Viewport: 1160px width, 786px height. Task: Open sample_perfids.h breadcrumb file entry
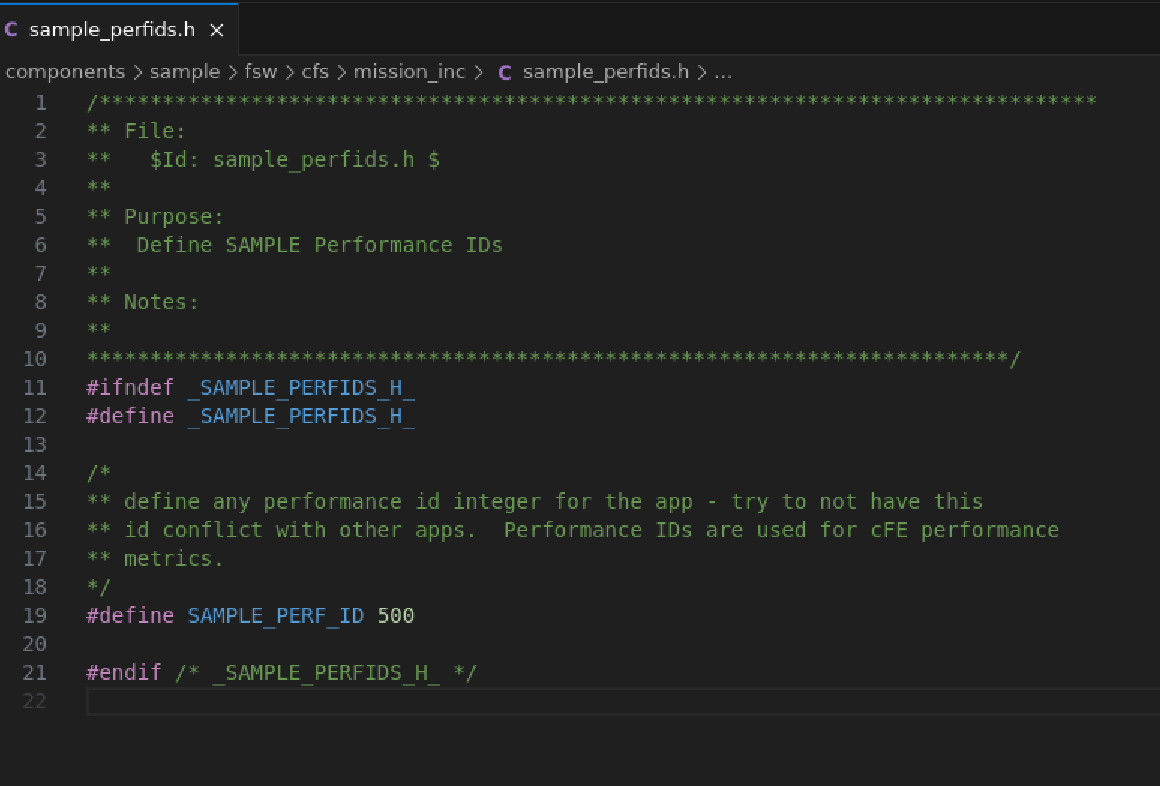tap(605, 72)
